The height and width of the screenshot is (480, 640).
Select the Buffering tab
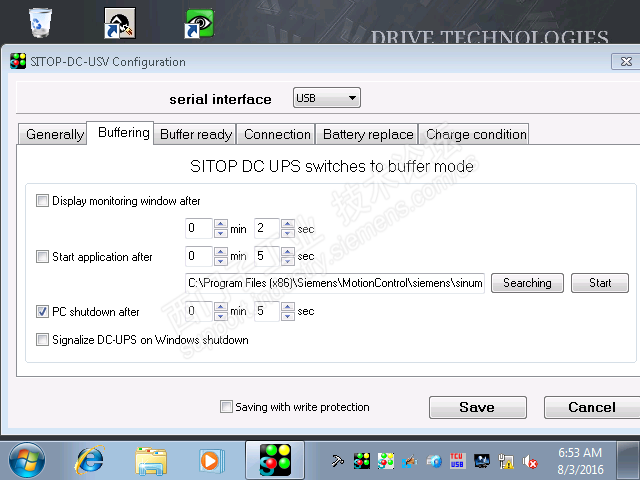(x=120, y=133)
